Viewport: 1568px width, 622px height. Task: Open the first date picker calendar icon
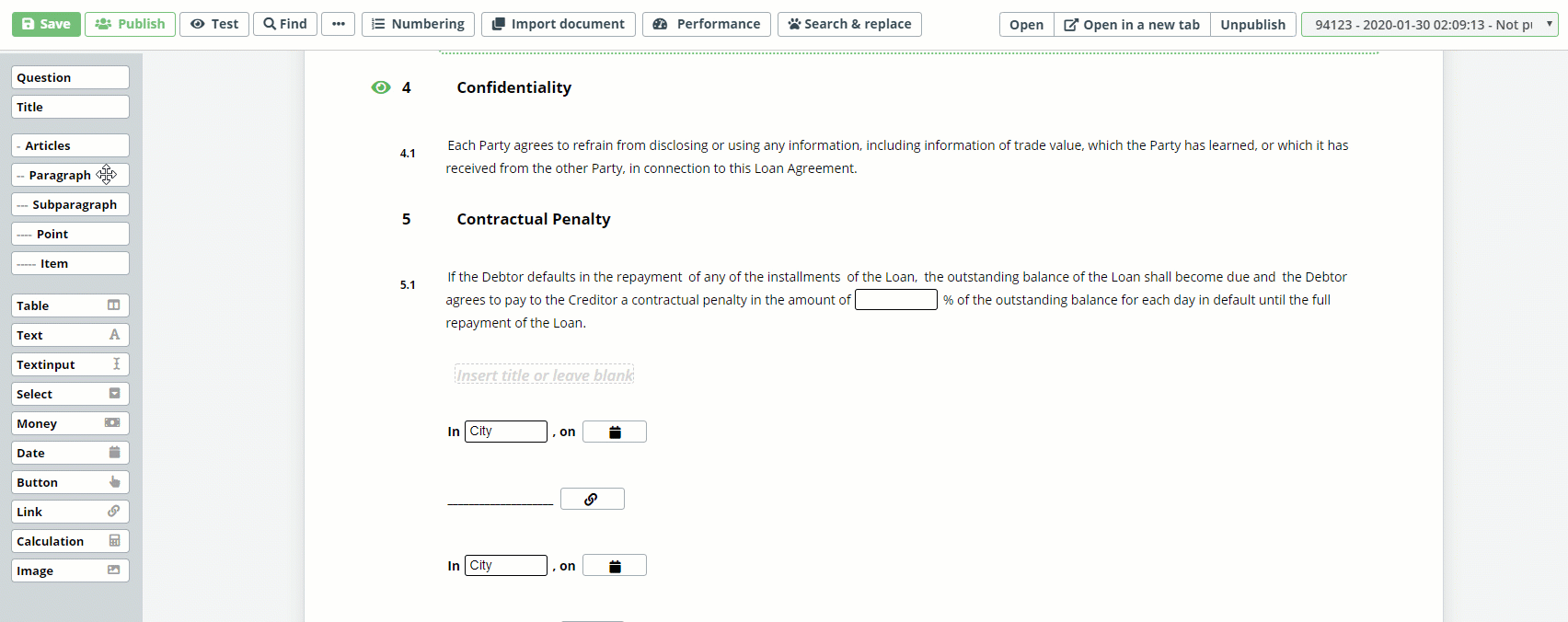(x=615, y=432)
